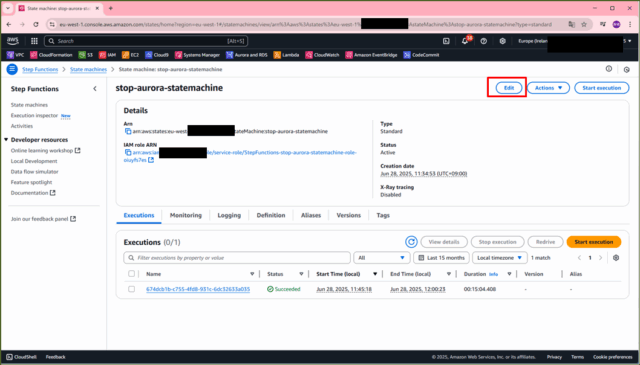Click the AWS console search box
The image size is (640, 365).
[x=146, y=41]
